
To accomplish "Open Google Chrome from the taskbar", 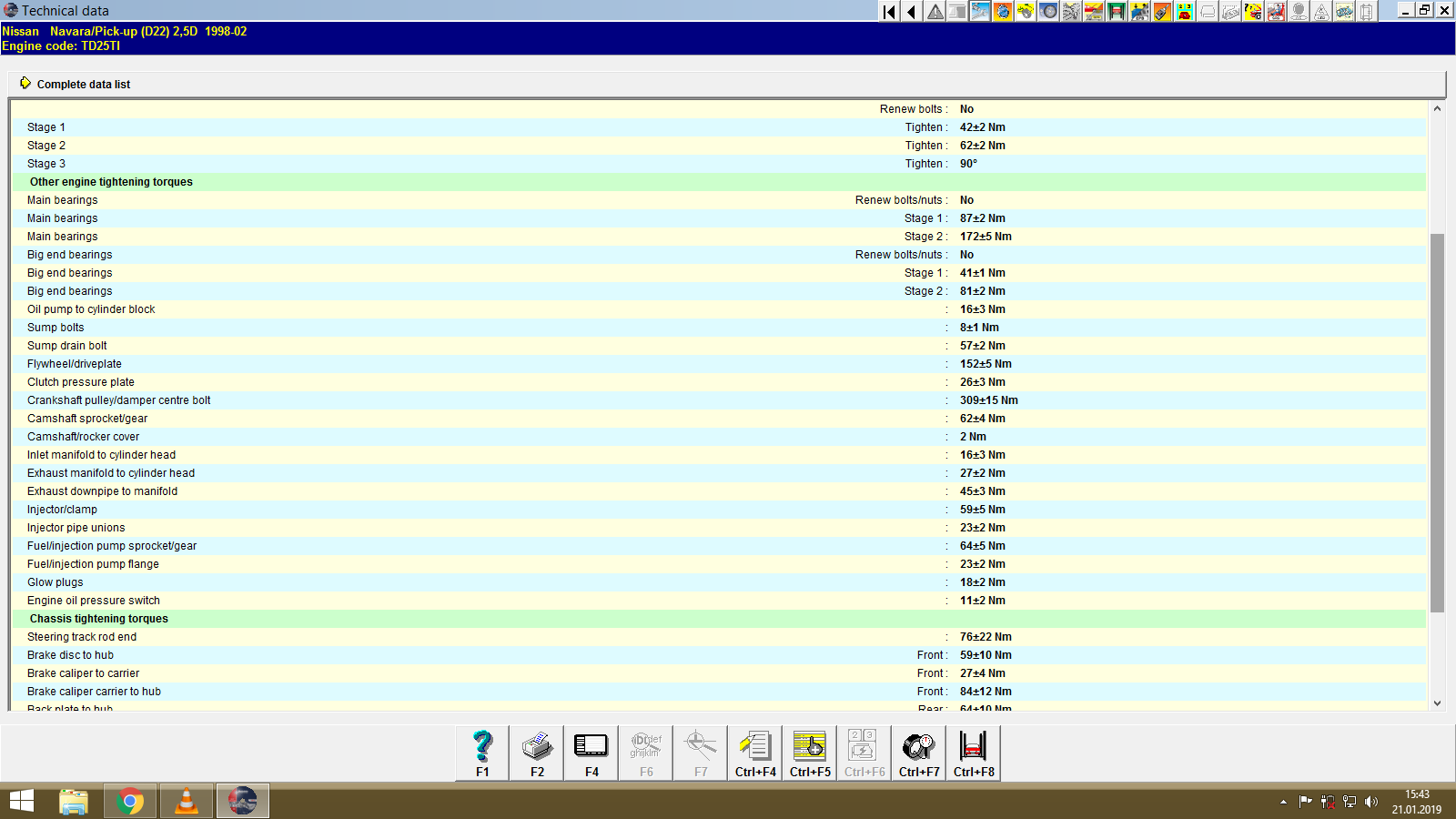I will pos(130,801).
